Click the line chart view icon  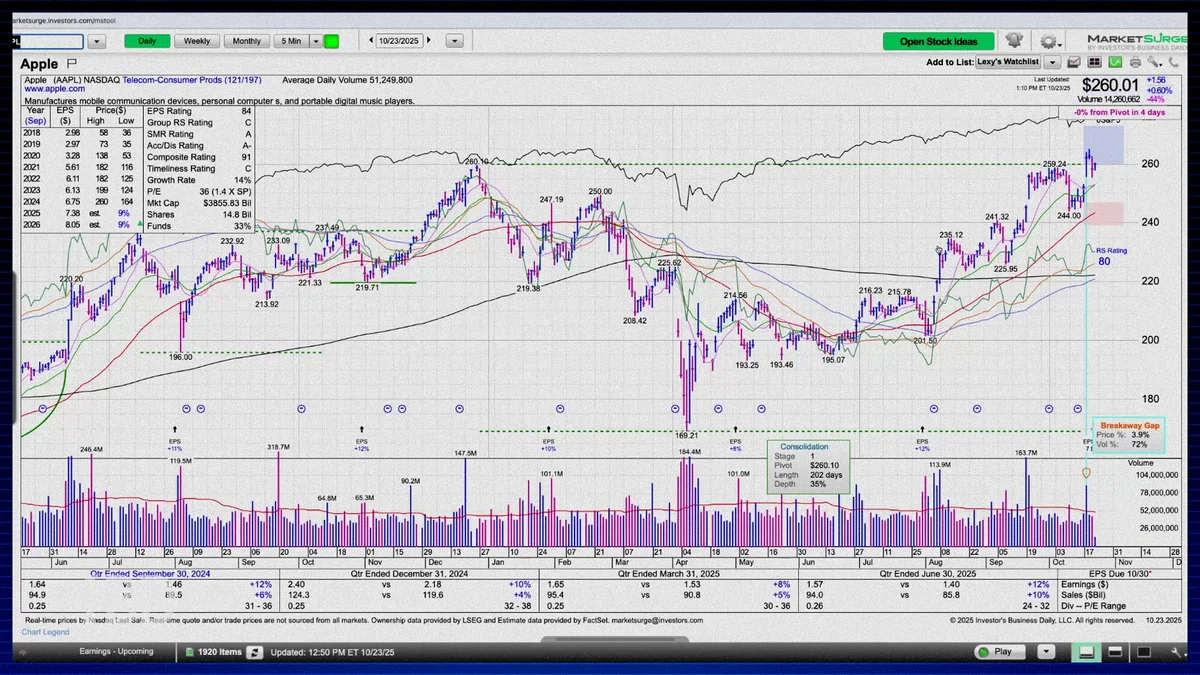tap(1073, 62)
